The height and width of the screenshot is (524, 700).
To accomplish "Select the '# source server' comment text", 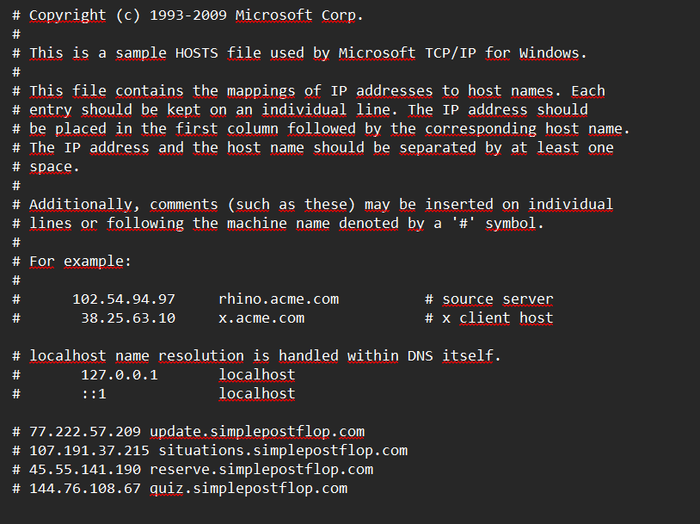I will coord(489,299).
